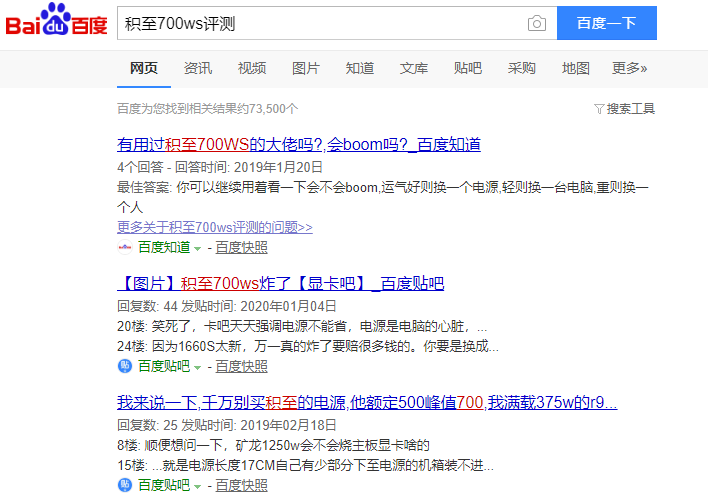Click text 4个回答 - 回答时间: 2019年1月20日
The width and height of the screenshot is (708, 501).
click(x=219, y=167)
